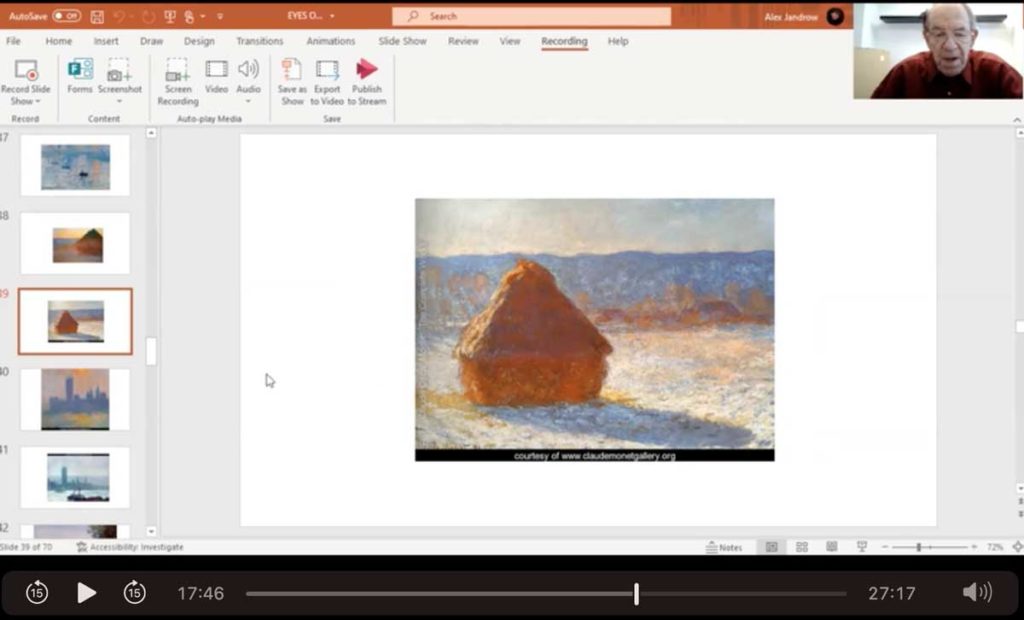Click the volume speaker icon in player
The height and width of the screenshot is (620, 1024).
977,593
